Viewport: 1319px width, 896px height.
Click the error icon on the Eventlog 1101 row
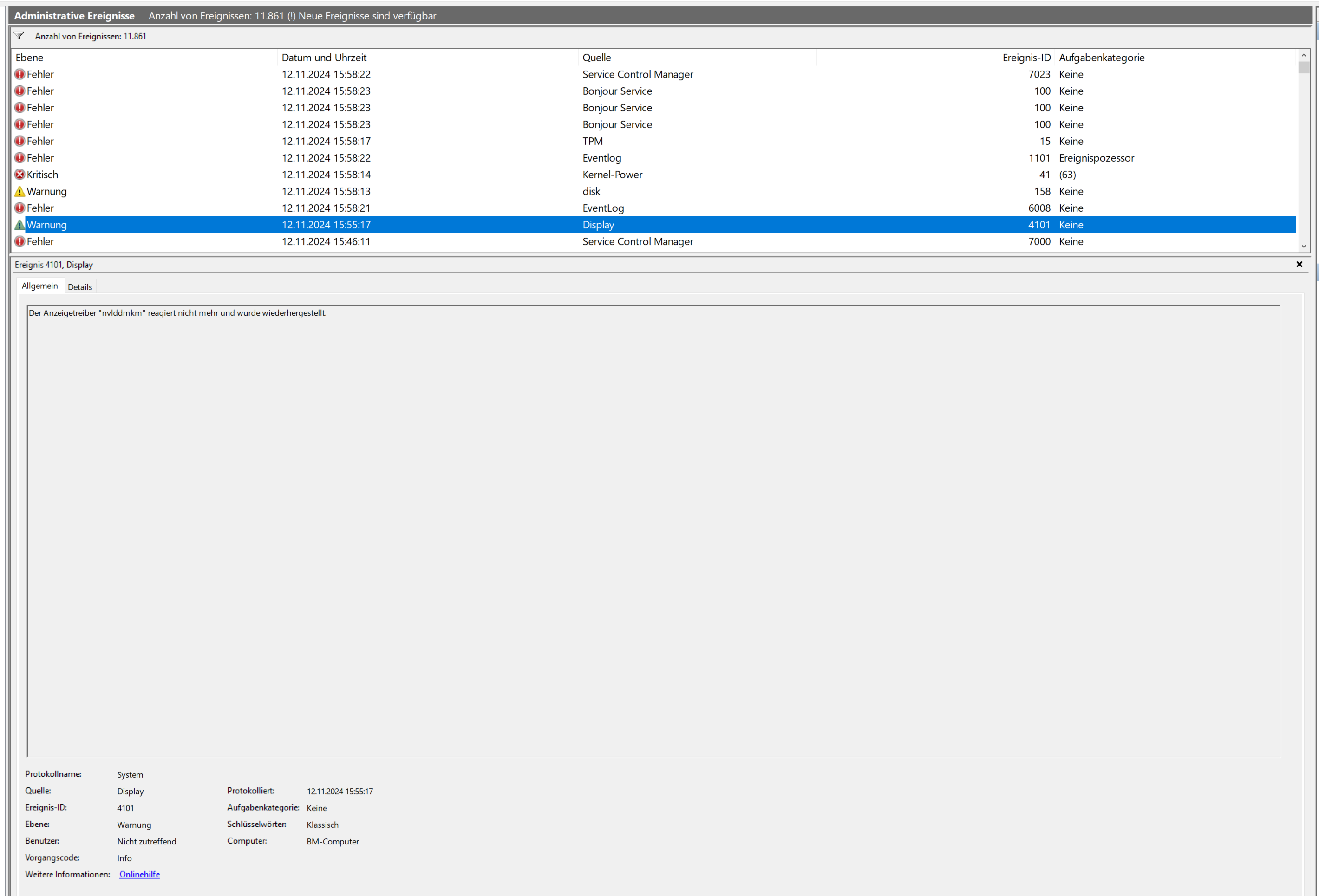tap(20, 158)
